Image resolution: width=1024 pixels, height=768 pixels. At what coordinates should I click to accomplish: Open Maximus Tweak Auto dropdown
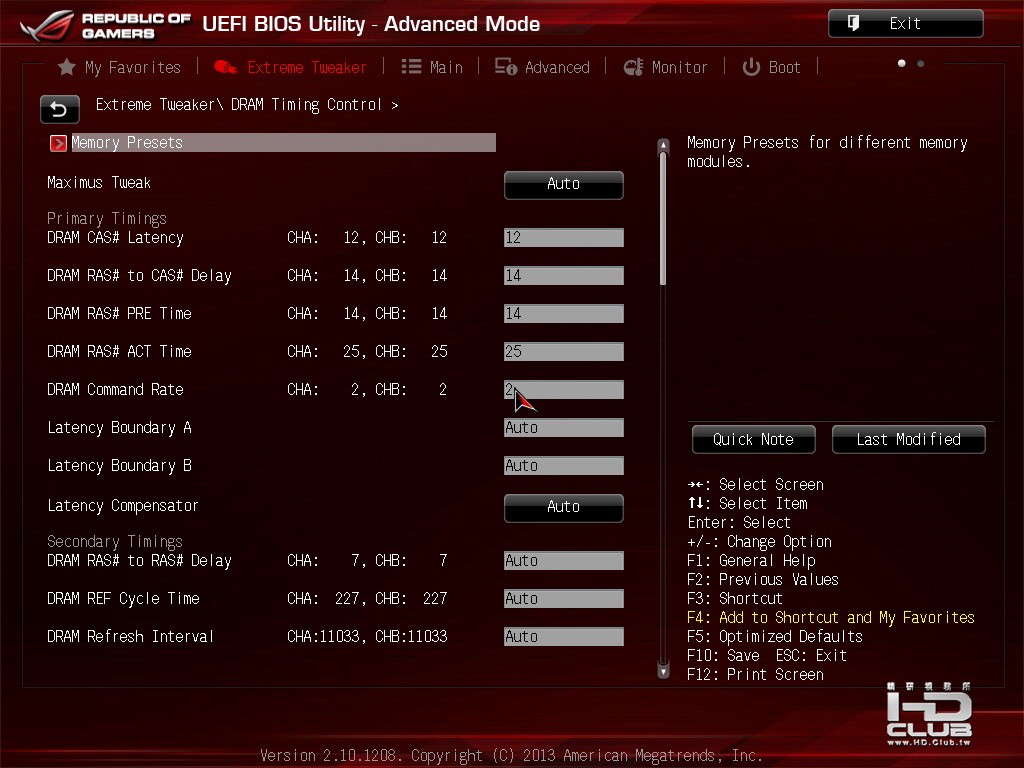(564, 185)
